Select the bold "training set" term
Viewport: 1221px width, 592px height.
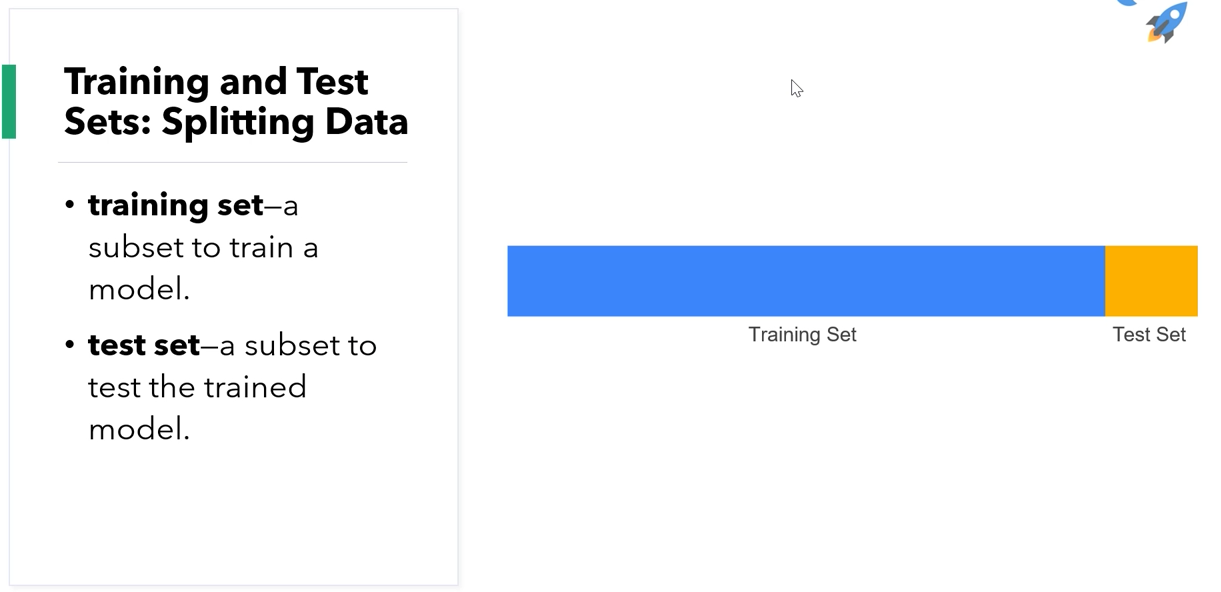(x=176, y=205)
